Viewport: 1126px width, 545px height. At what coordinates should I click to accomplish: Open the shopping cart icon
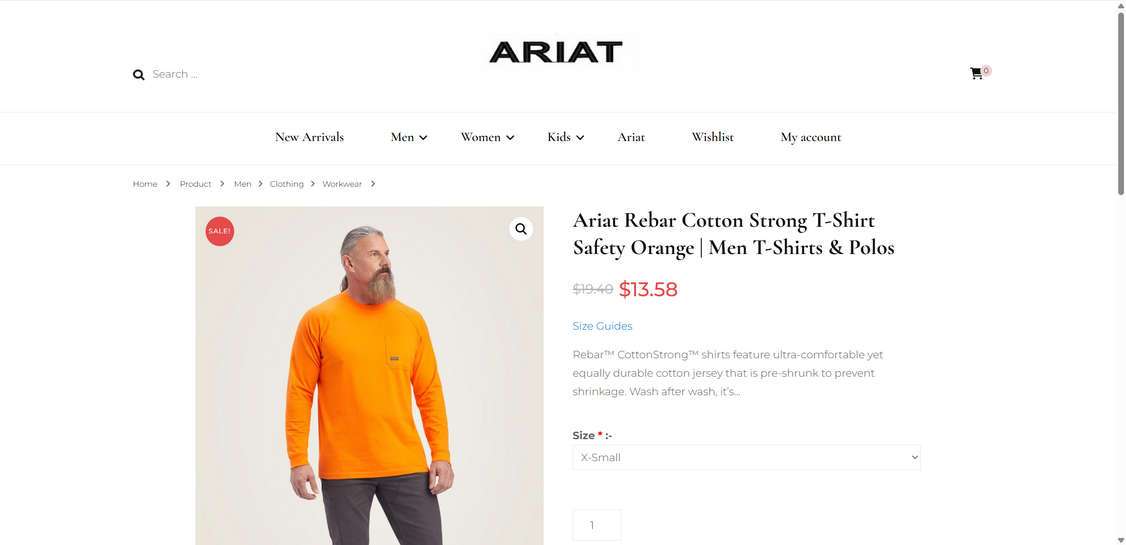(976, 73)
